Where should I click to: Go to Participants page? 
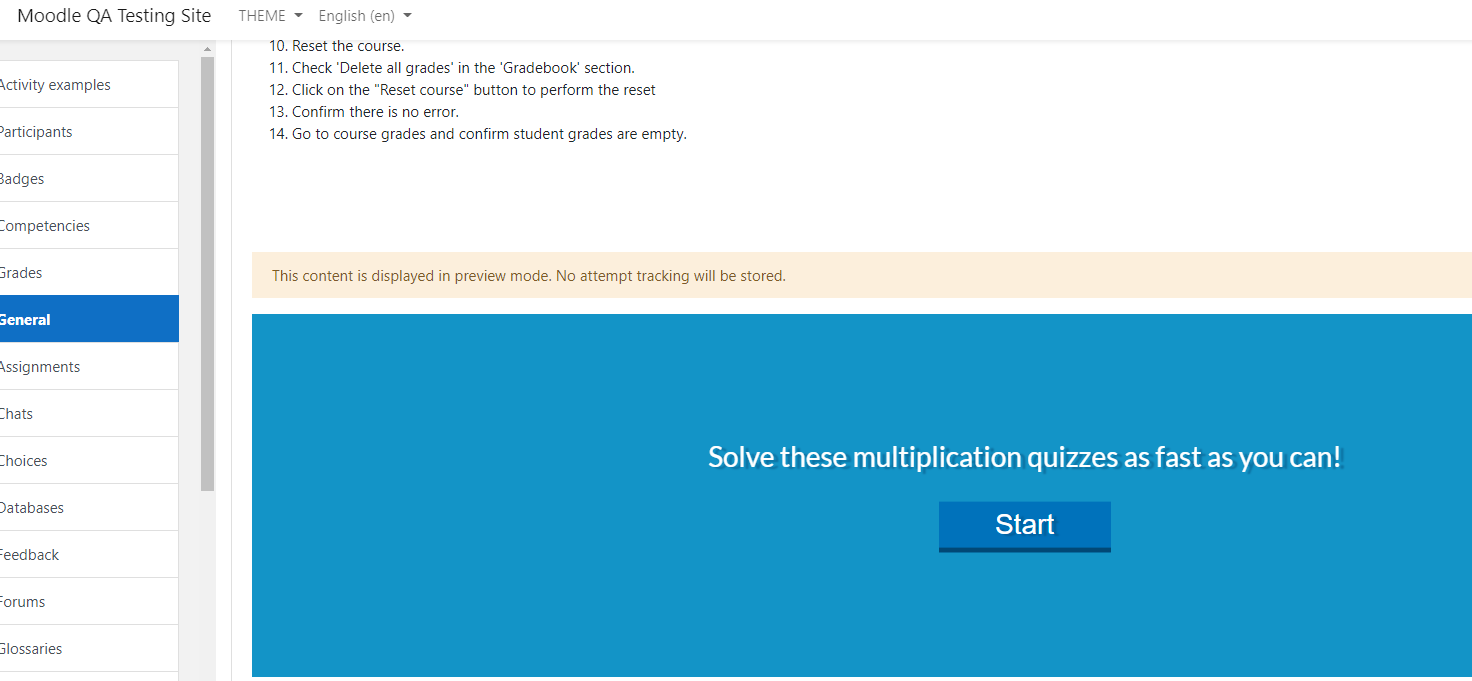(x=89, y=132)
